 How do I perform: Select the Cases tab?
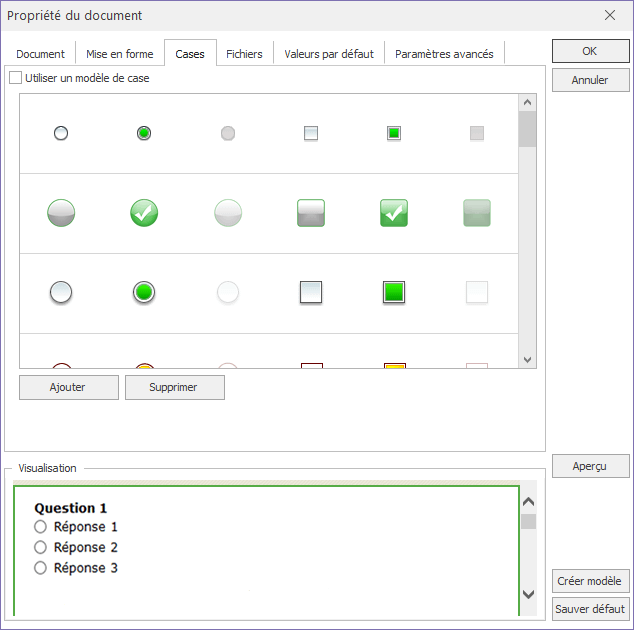[190, 53]
